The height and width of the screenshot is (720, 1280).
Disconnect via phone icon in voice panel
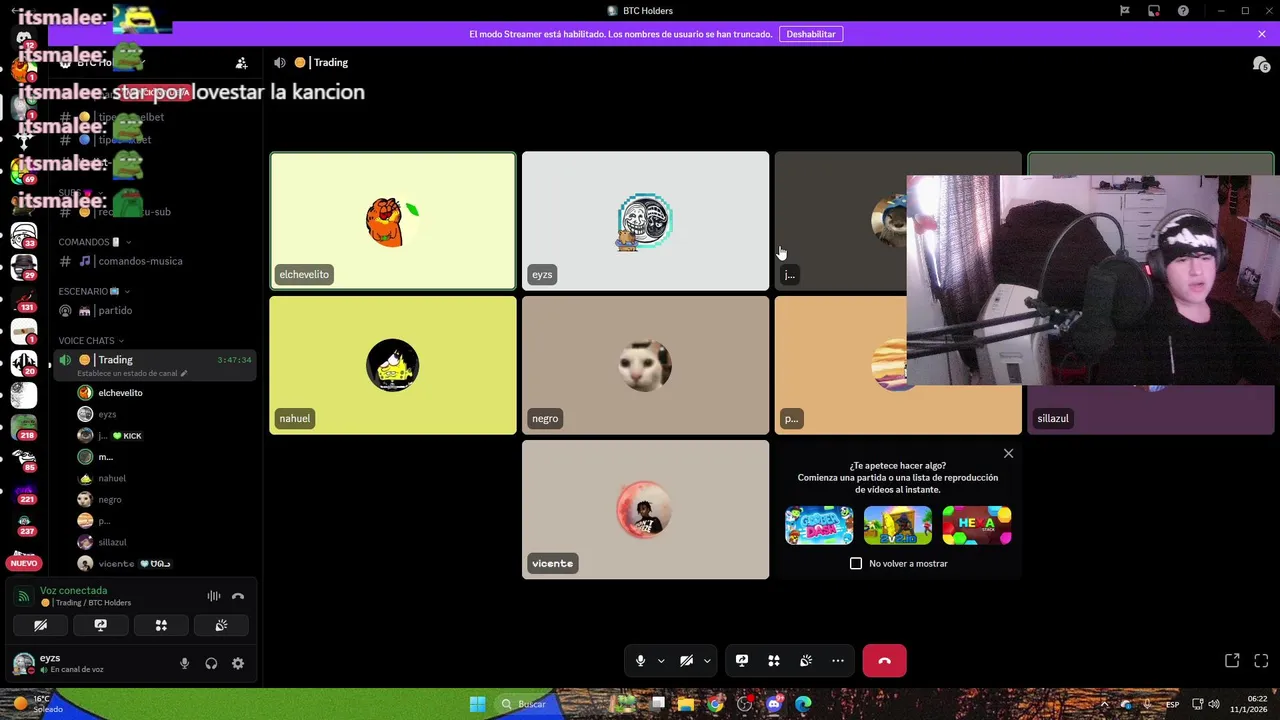[238, 596]
